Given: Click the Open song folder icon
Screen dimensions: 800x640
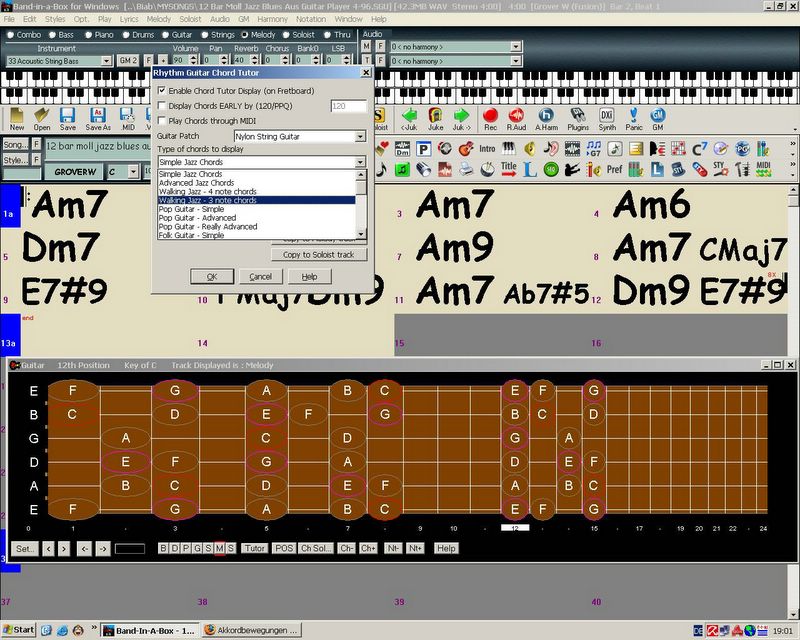Looking at the screenshot, I should [42, 119].
